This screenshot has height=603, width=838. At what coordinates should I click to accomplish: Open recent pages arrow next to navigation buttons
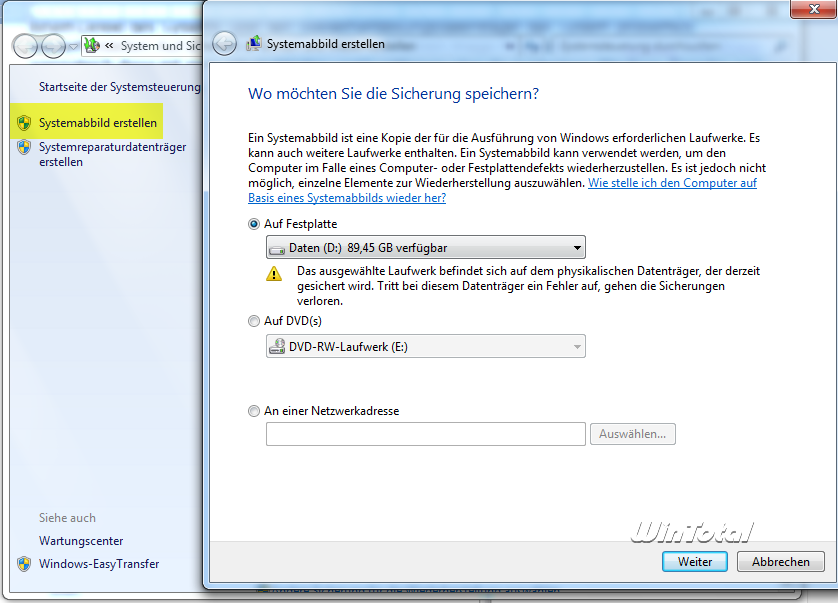point(73,47)
